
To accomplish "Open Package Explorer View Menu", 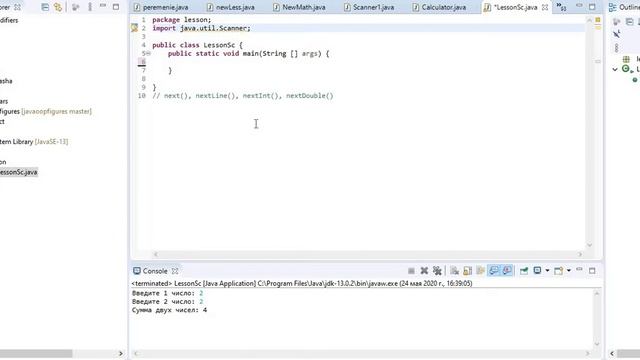I will (x=90, y=7).
